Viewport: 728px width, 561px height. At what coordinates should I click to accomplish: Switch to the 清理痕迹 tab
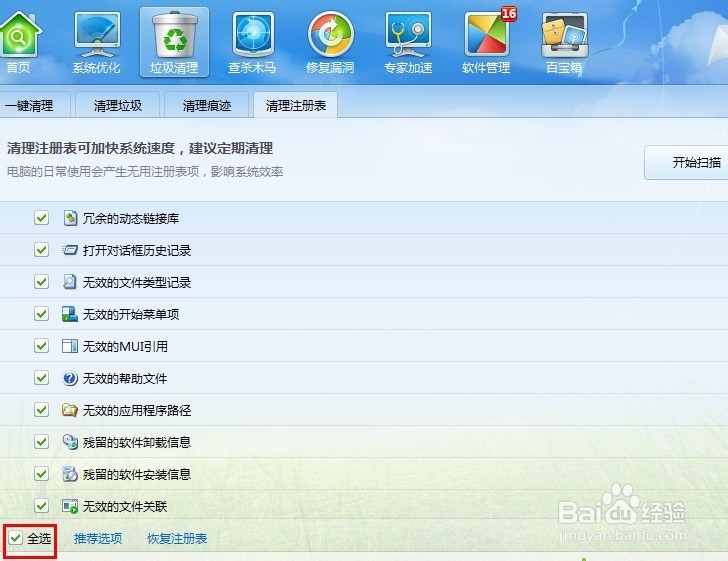pyautogui.click(x=206, y=105)
